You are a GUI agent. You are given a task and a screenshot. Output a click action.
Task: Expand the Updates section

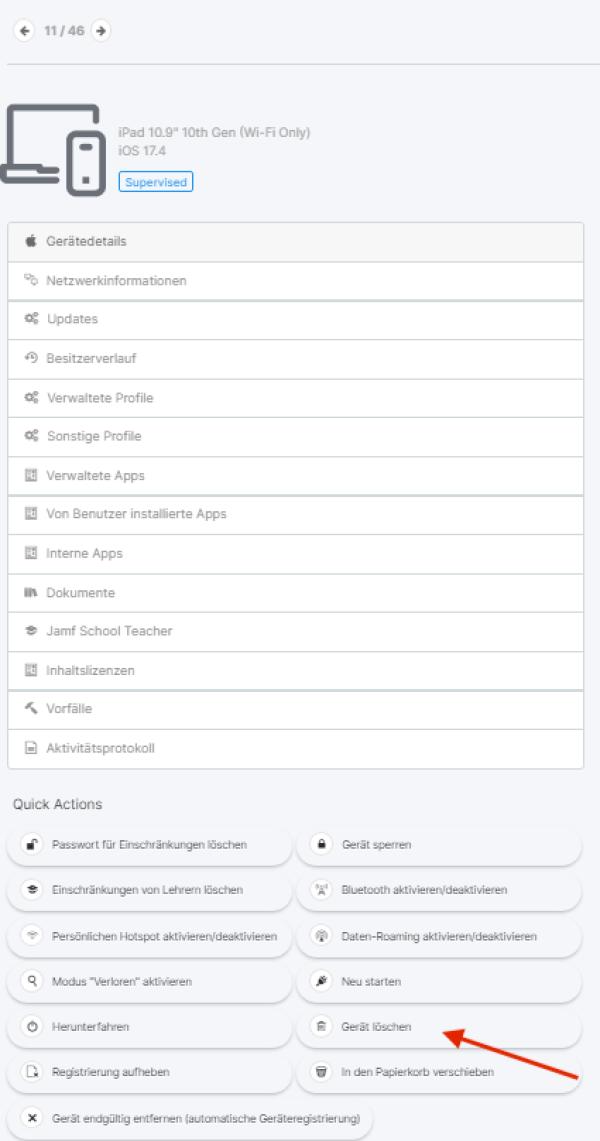[295, 320]
